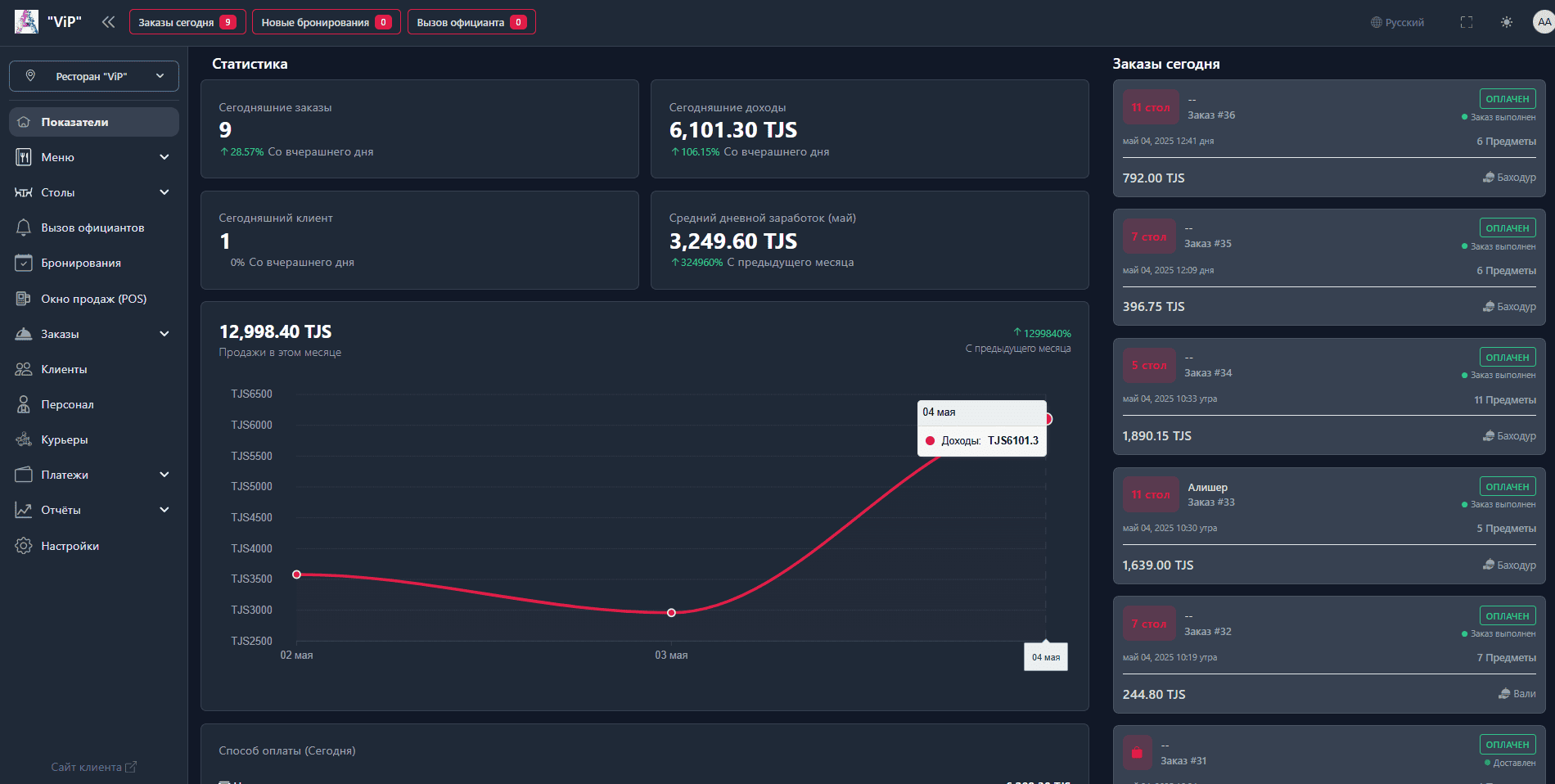This screenshot has height=784, width=1555.
Task: Open the Персонал menu item
Action: coord(94,404)
